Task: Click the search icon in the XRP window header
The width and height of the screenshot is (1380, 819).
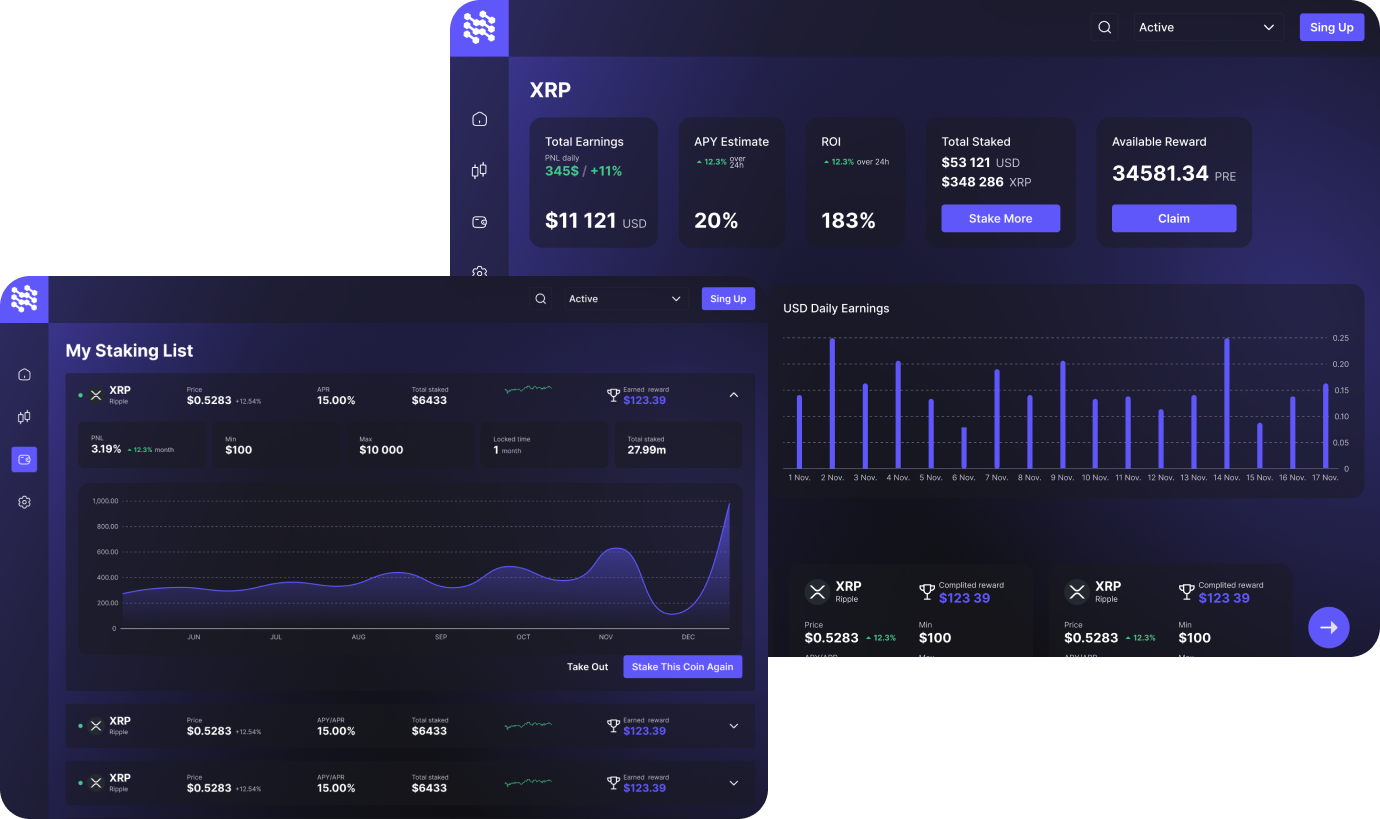Action: [x=1104, y=28]
